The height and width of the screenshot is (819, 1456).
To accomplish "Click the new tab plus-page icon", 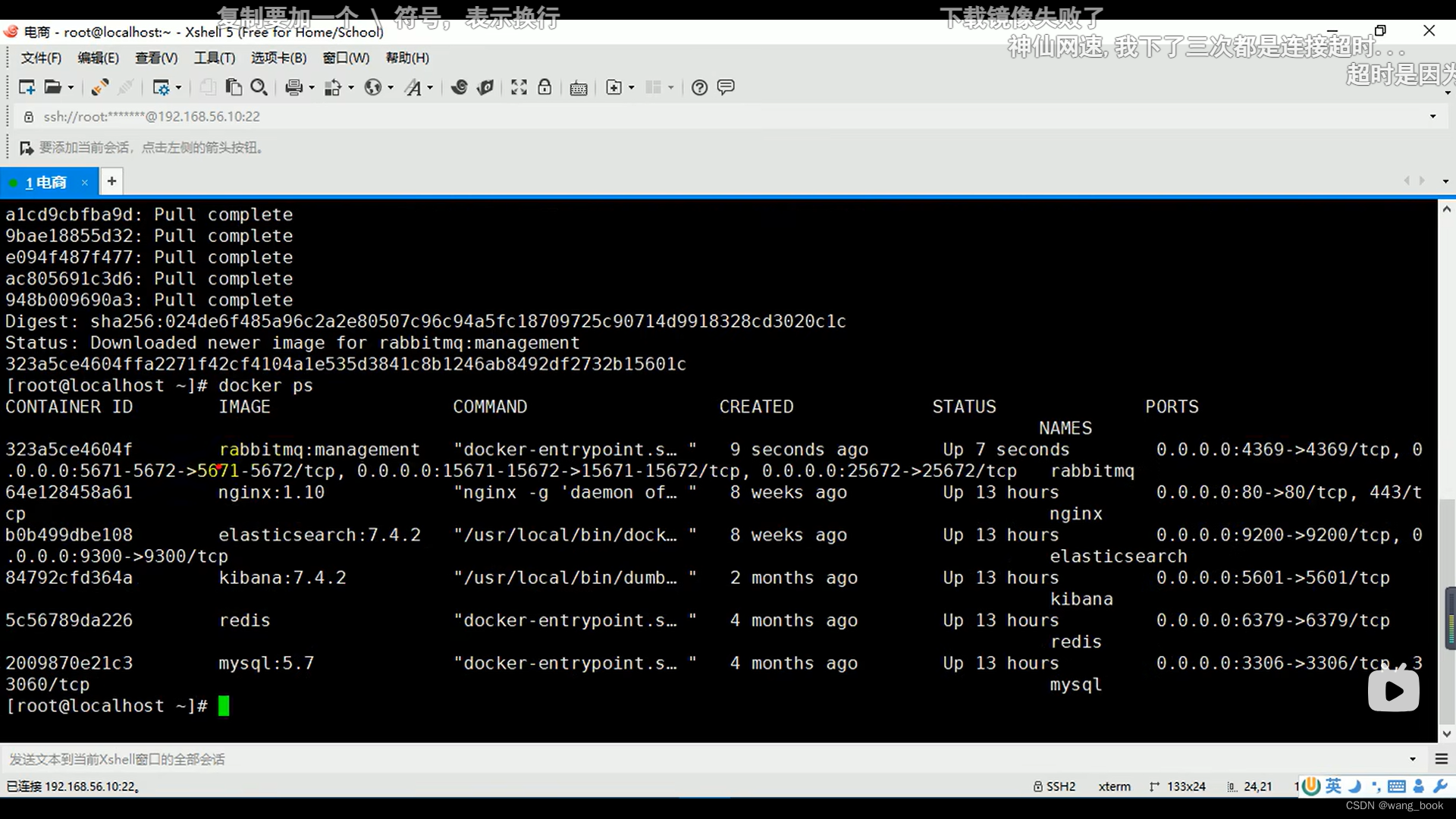I will coord(614,87).
